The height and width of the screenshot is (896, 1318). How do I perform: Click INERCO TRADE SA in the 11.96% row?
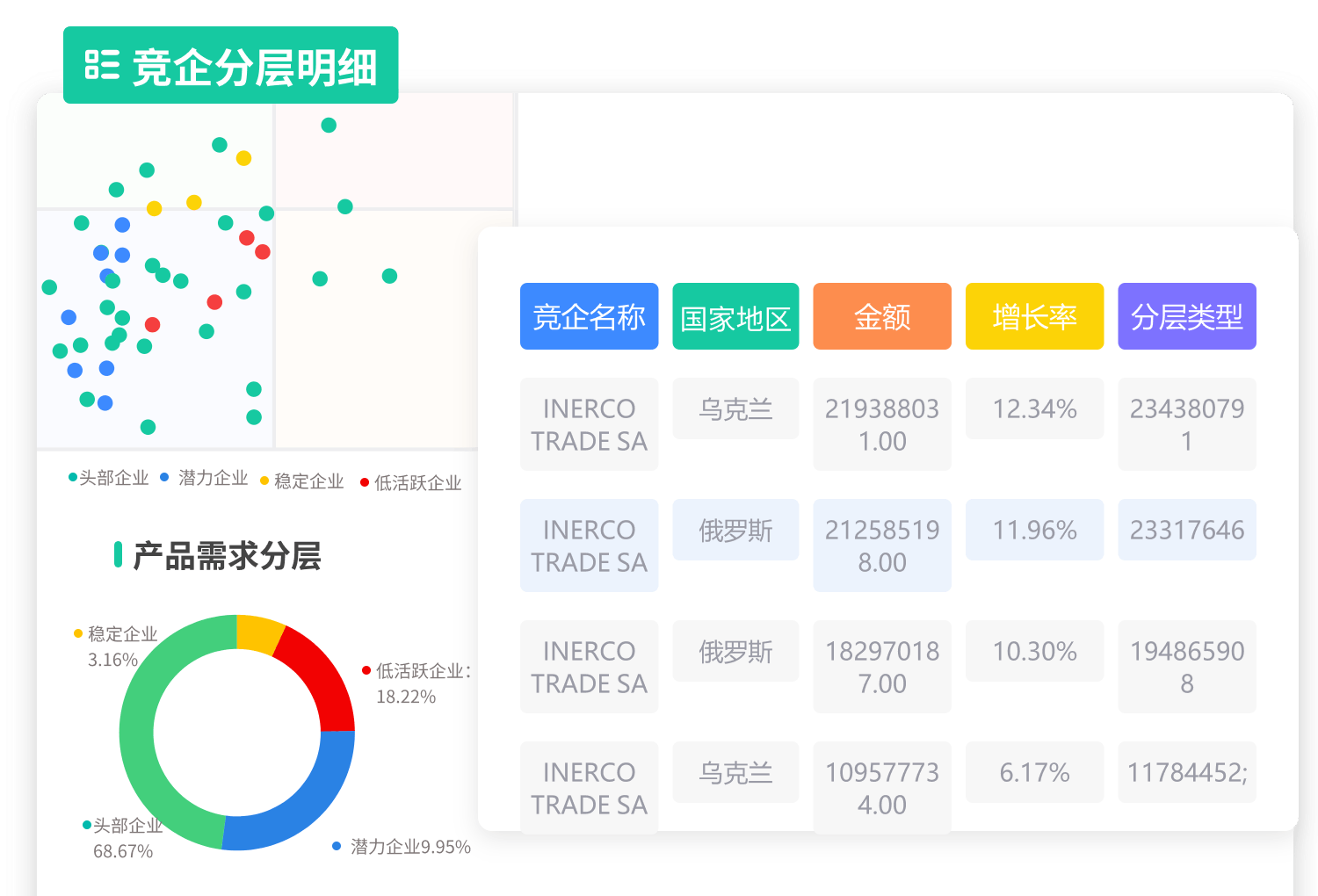pos(589,546)
